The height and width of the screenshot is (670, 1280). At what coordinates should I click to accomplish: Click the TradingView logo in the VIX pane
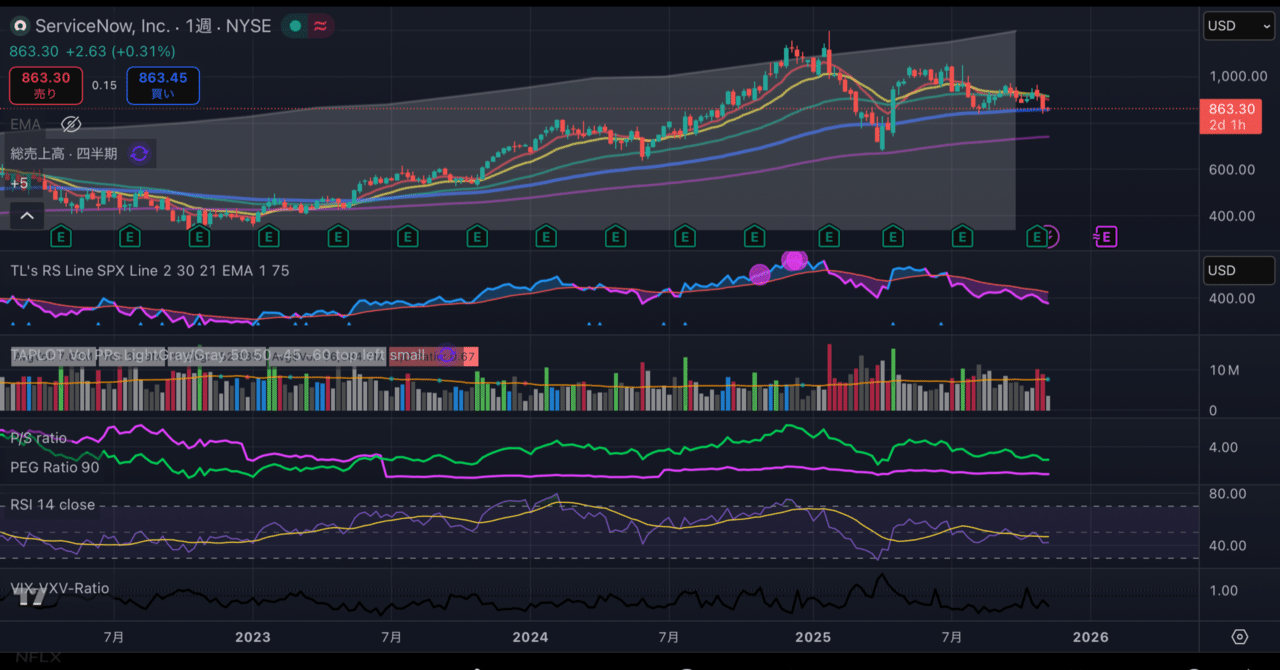pos(31,597)
